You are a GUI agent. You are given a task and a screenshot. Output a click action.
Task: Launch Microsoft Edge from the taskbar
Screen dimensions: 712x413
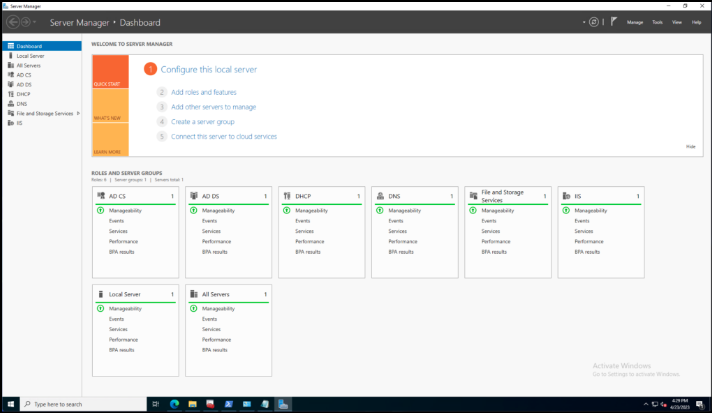[174, 404]
